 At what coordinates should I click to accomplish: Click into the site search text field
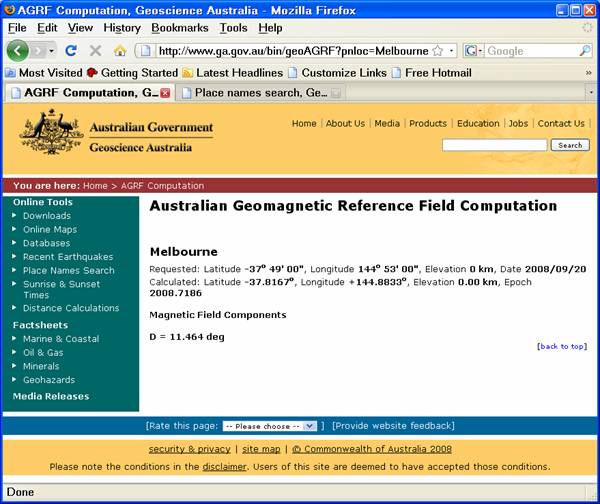[x=494, y=145]
